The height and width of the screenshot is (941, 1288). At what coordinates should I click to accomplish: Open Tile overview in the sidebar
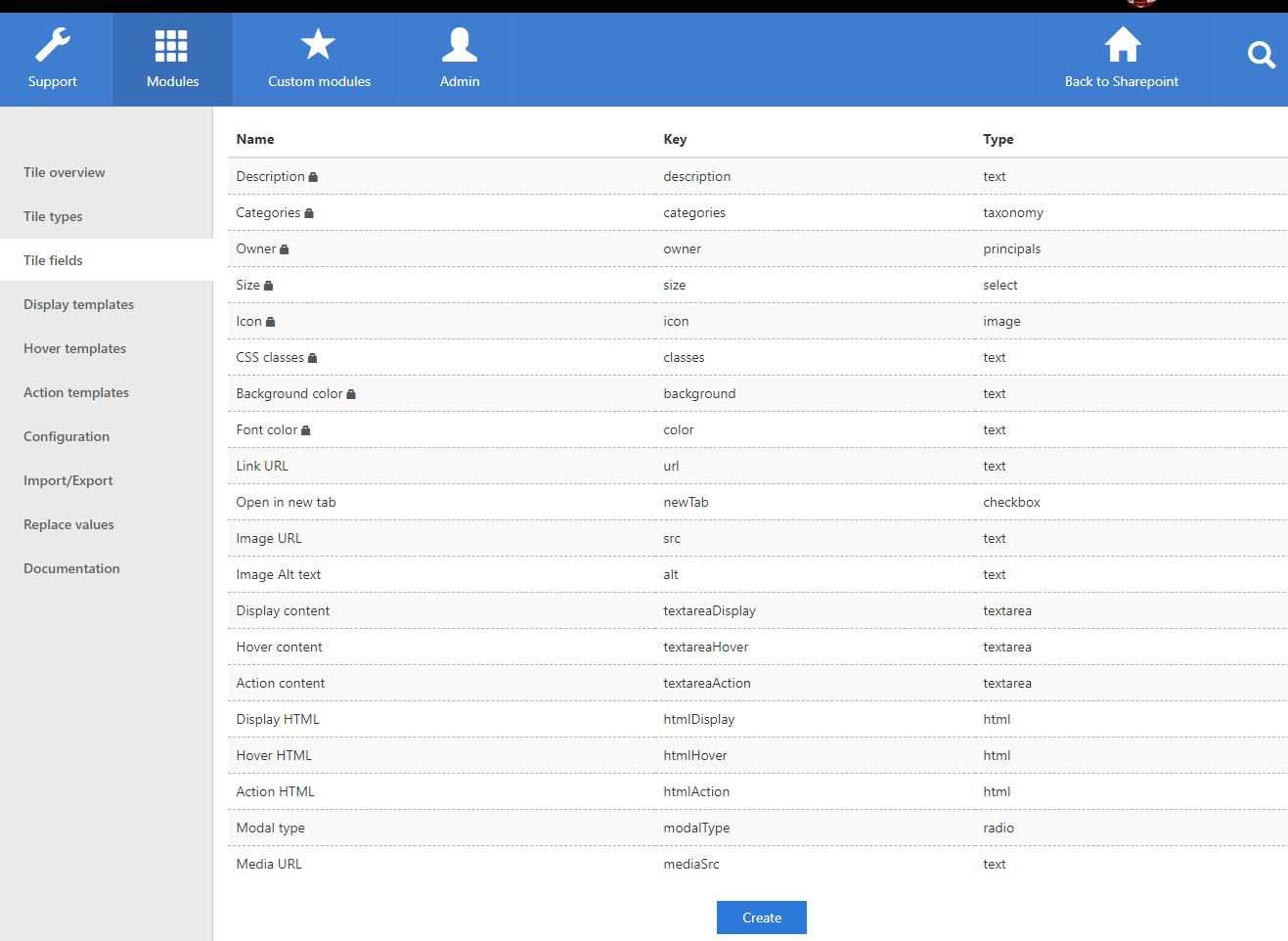coord(65,172)
